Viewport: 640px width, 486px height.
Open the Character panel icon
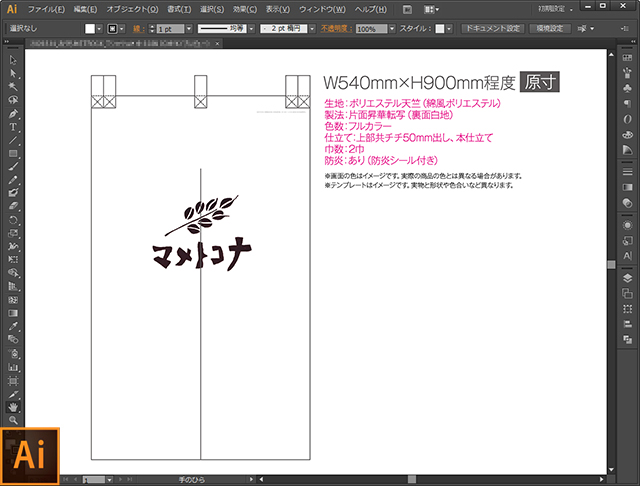627,256
